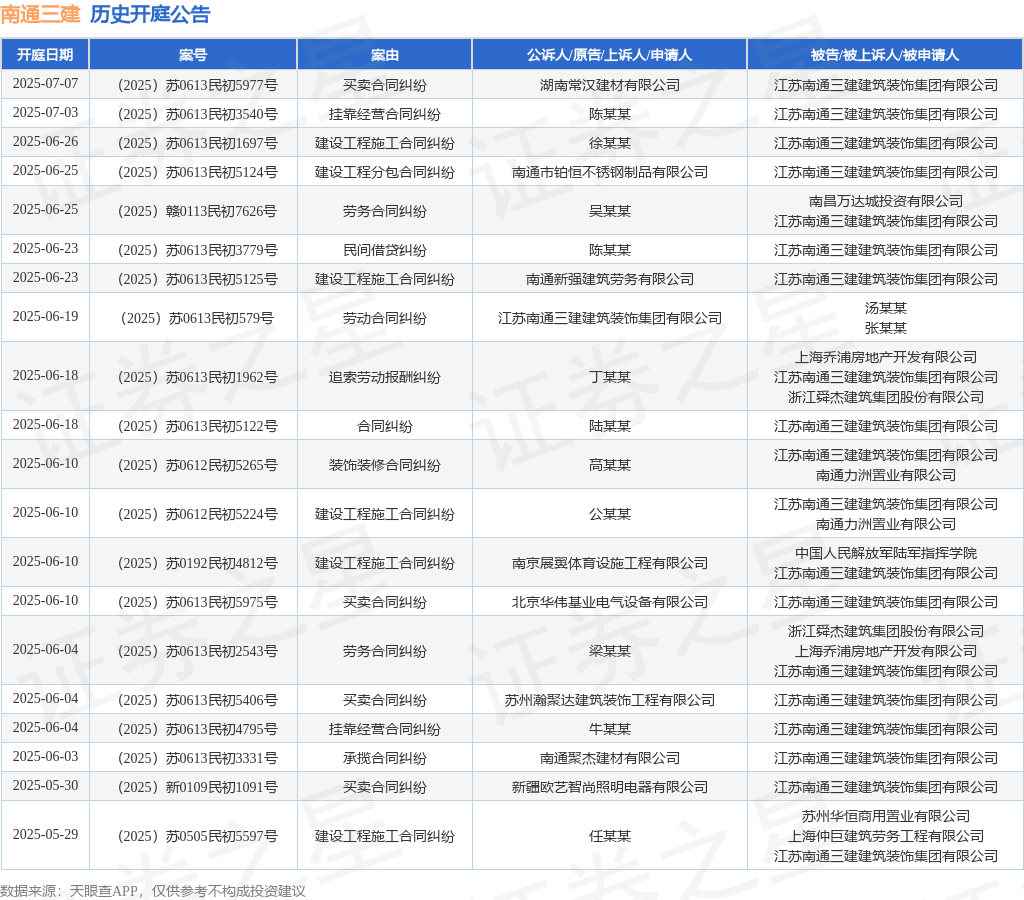Select the 追索劳动报酬纠纷 cause cell
This screenshot has height=900, width=1024.
385,378
